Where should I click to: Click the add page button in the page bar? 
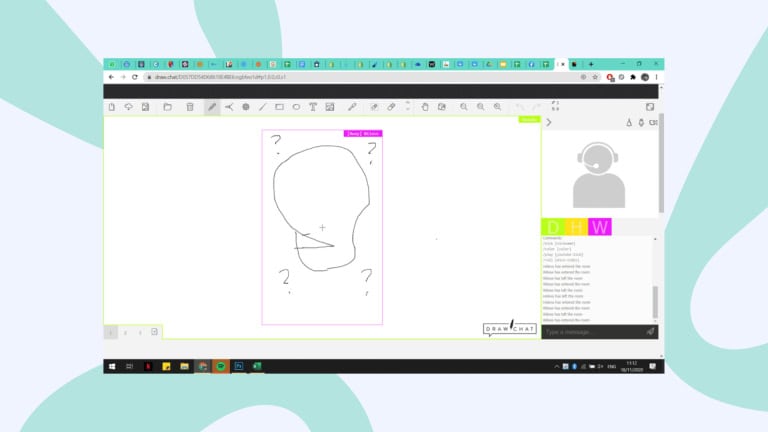click(x=154, y=332)
